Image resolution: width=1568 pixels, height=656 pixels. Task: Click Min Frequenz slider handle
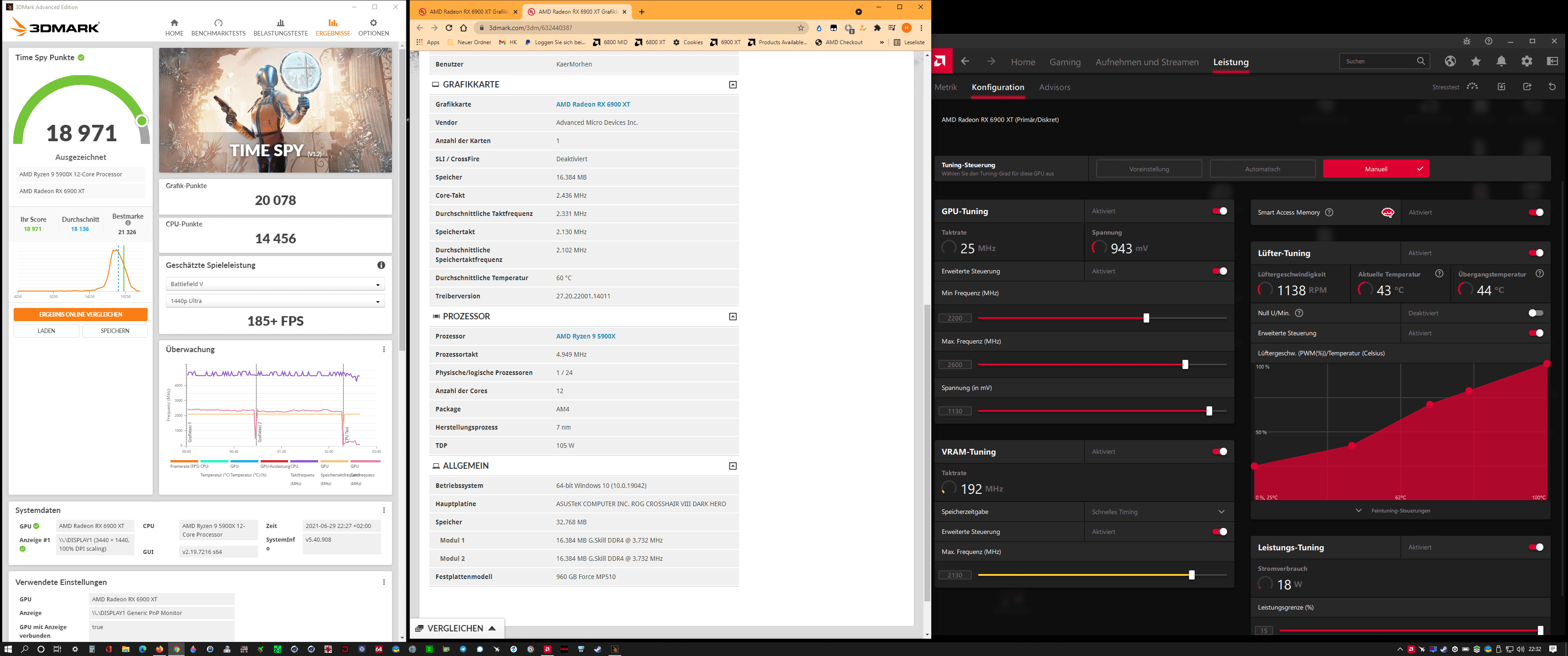coord(1146,318)
